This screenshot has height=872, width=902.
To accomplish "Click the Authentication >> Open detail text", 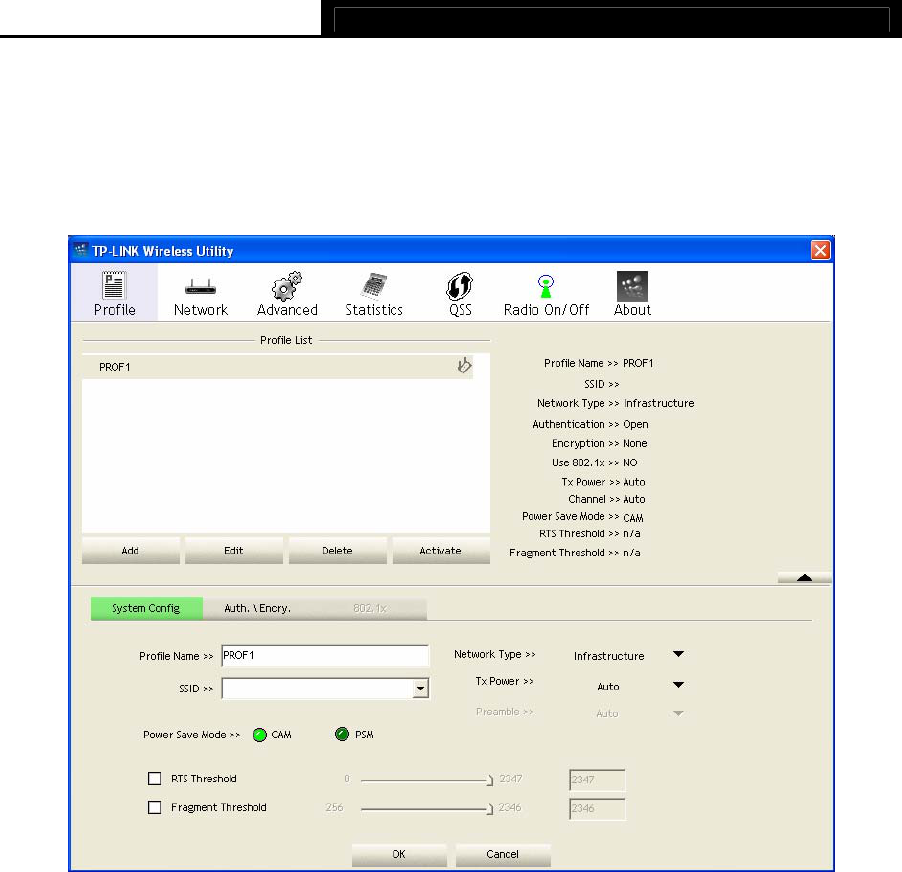I will tap(590, 424).
